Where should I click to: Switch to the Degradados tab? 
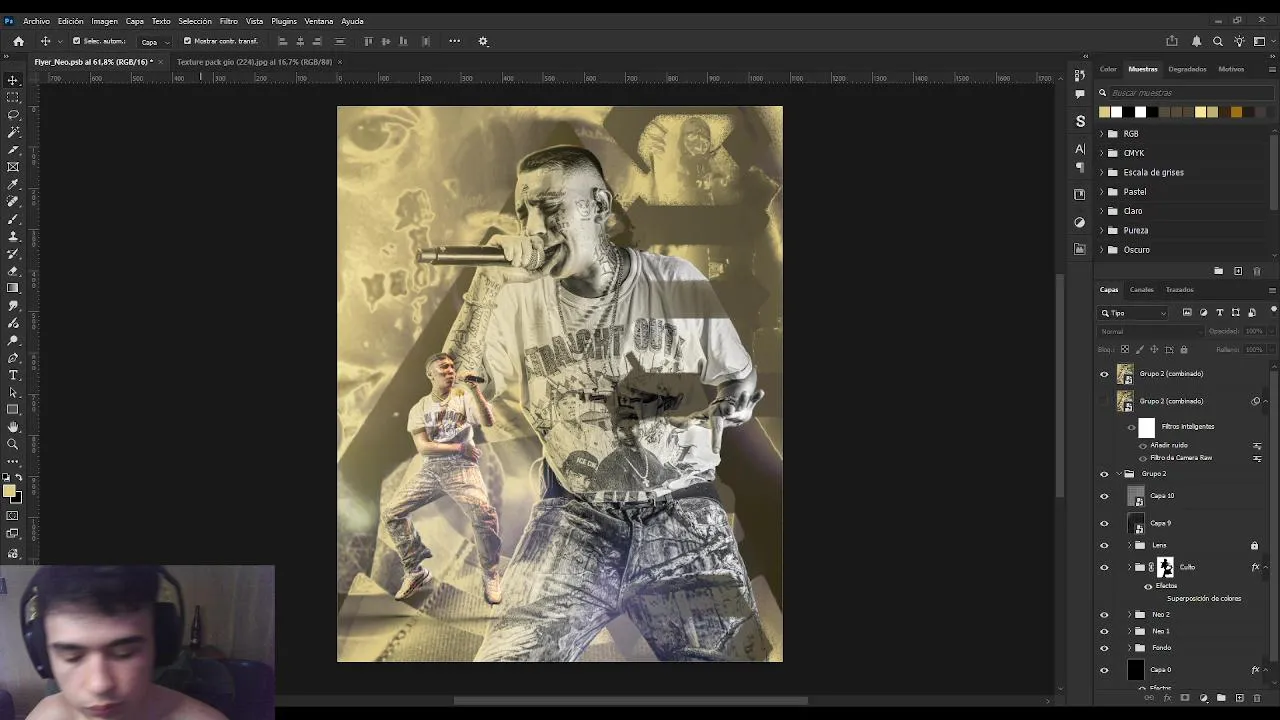[1187, 69]
